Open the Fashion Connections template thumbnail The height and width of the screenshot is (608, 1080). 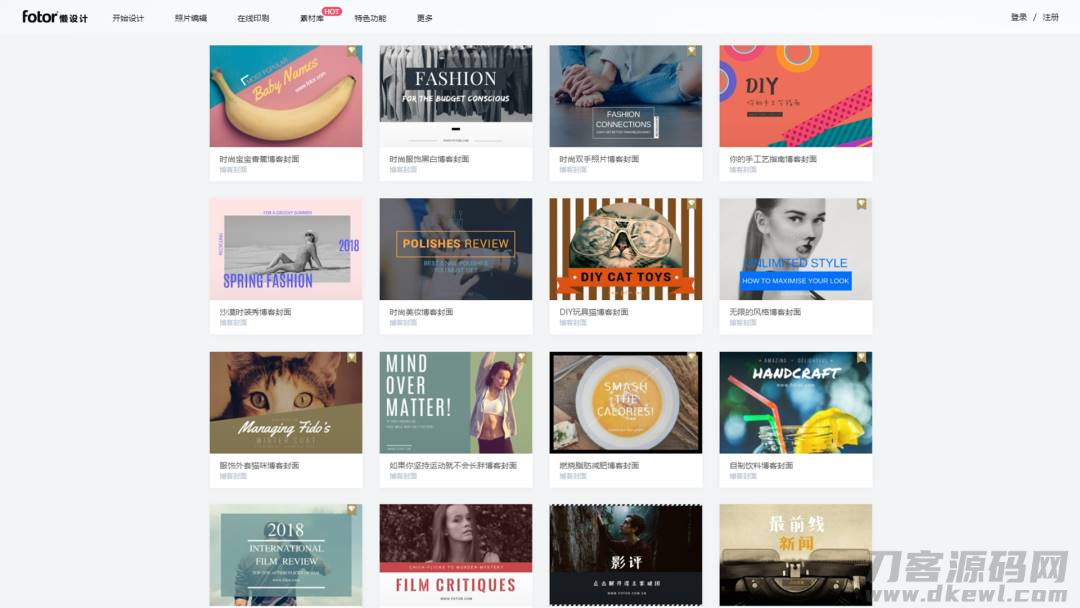tap(625, 96)
